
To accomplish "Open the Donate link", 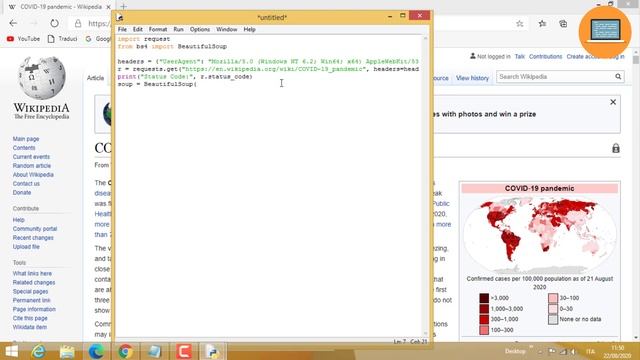I will [x=22, y=192].
